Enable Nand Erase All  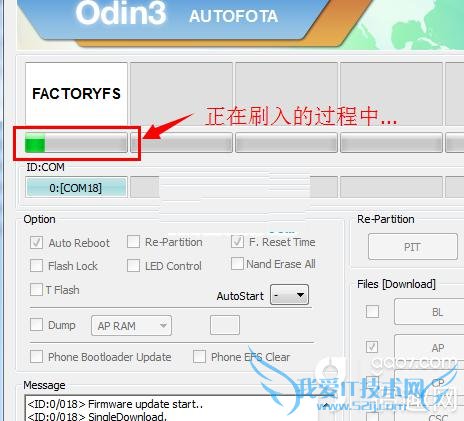[237, 264]
